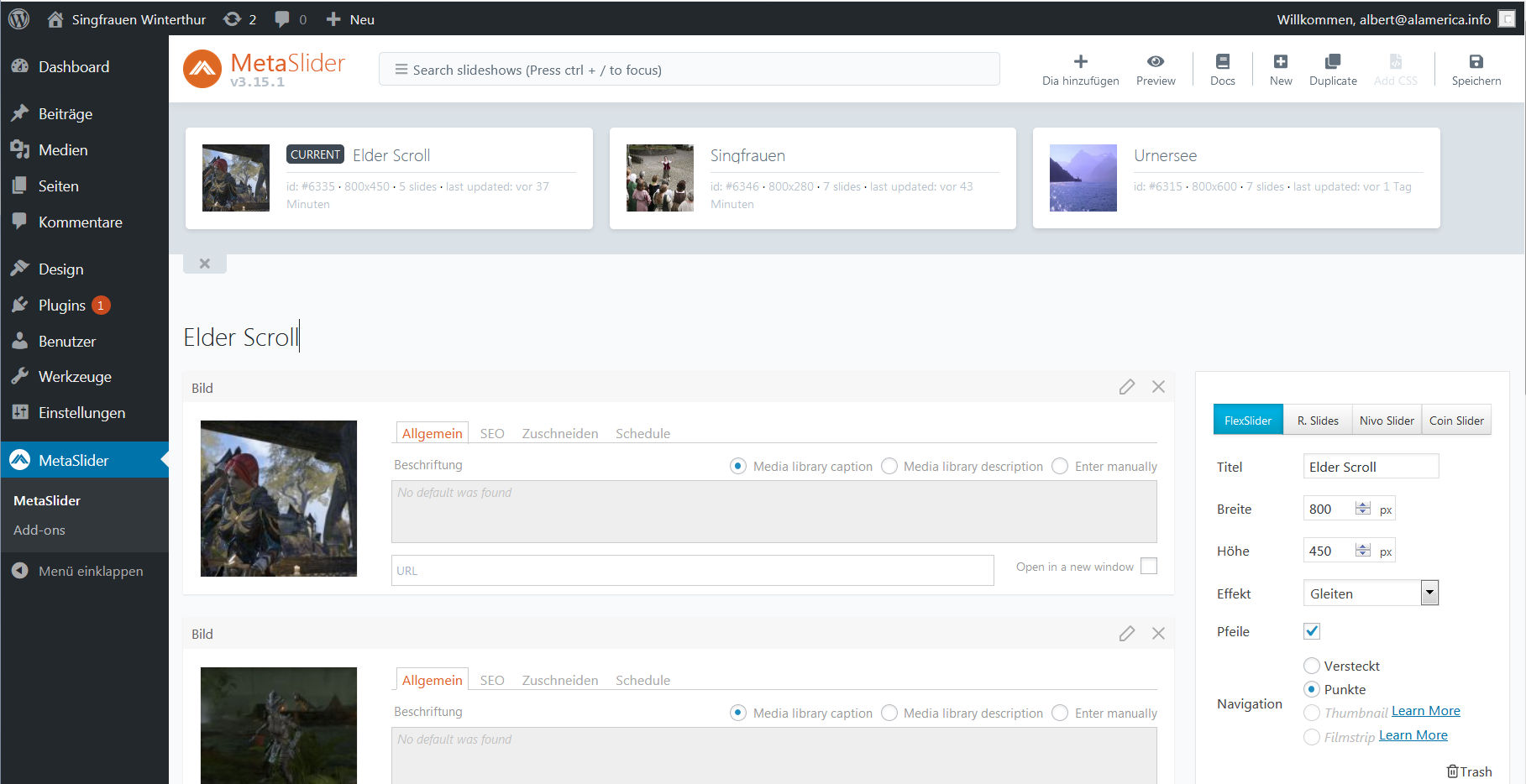Edit first Bild slide with pencil icon
The height and width of the screenshot is (784, 1526).
(1126, 387)
